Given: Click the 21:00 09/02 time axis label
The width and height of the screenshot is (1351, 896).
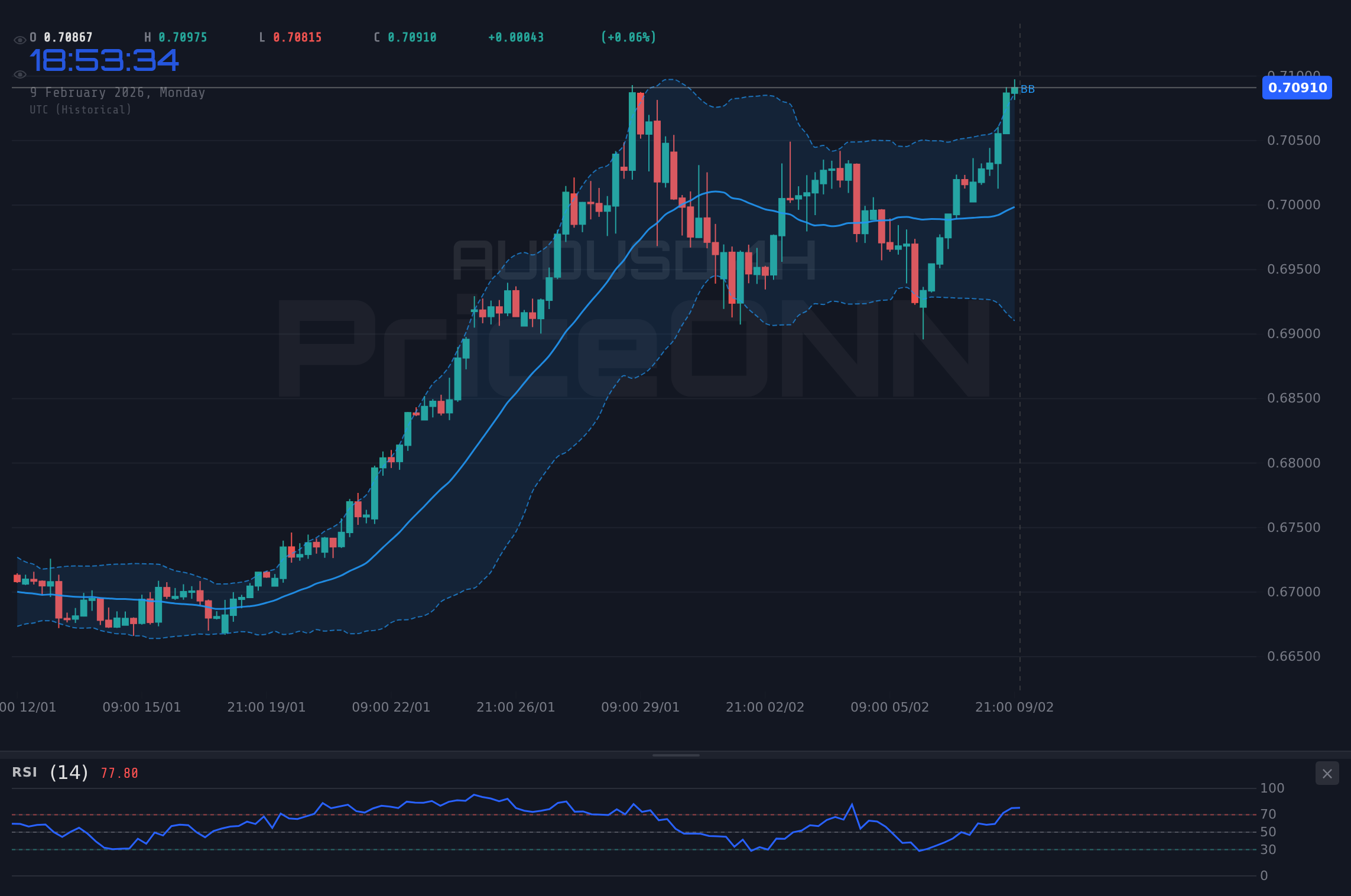Looking at the screenshot, I should point(1015,707).
